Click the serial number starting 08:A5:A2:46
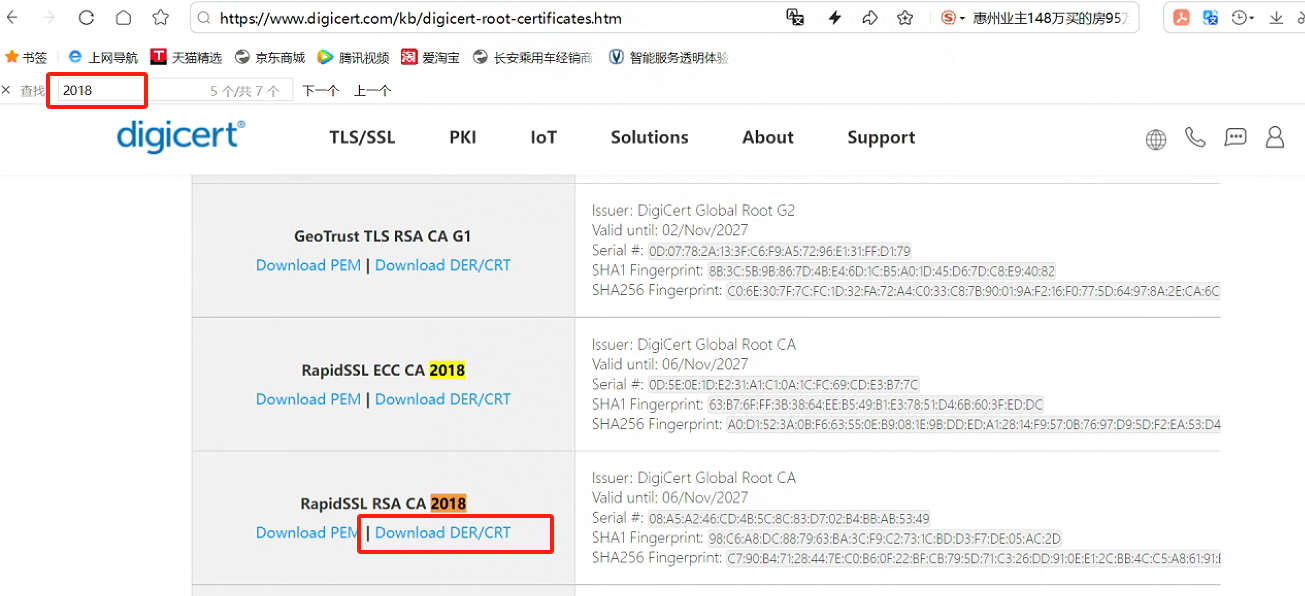This screenshot has height=596, width=1305. 789,519
